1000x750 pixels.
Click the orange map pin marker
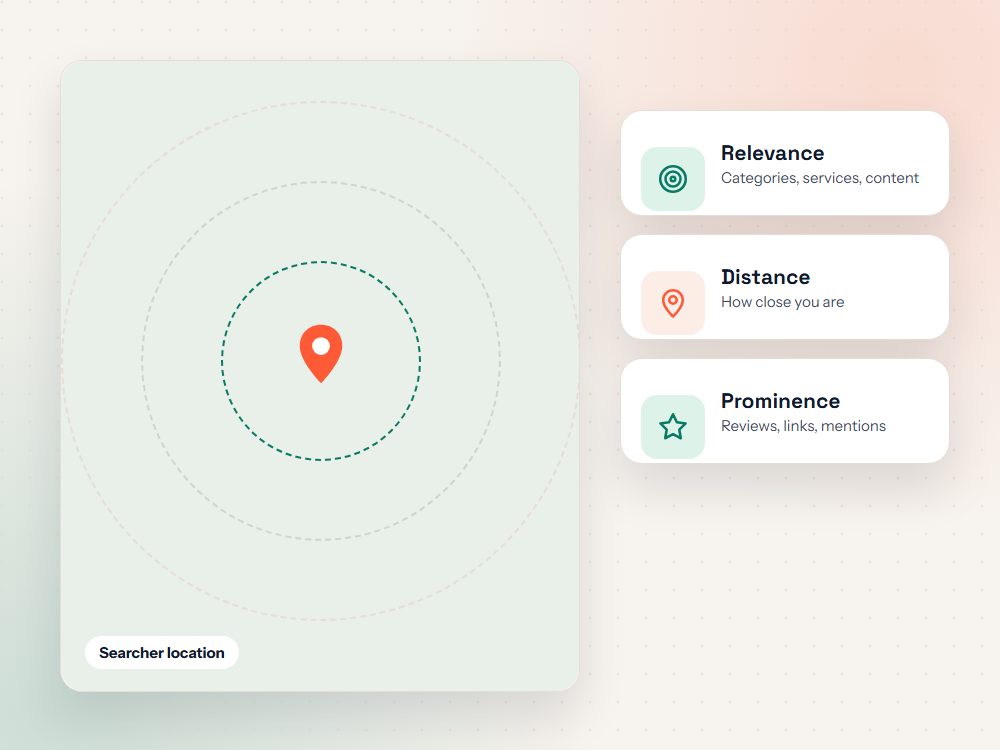[x=321, y=353]
